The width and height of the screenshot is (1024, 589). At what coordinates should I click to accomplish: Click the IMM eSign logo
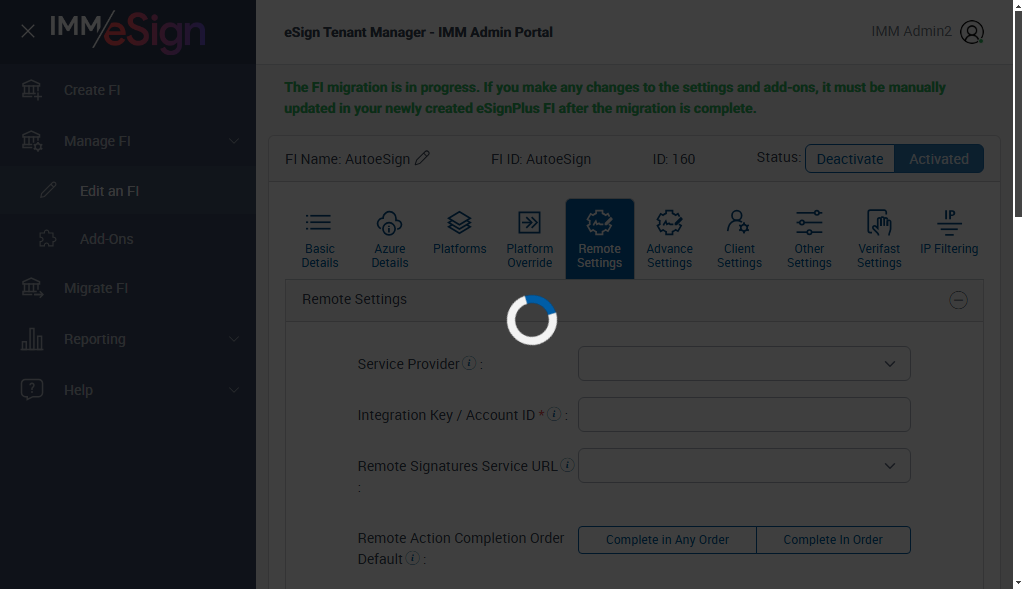point(128,31)
